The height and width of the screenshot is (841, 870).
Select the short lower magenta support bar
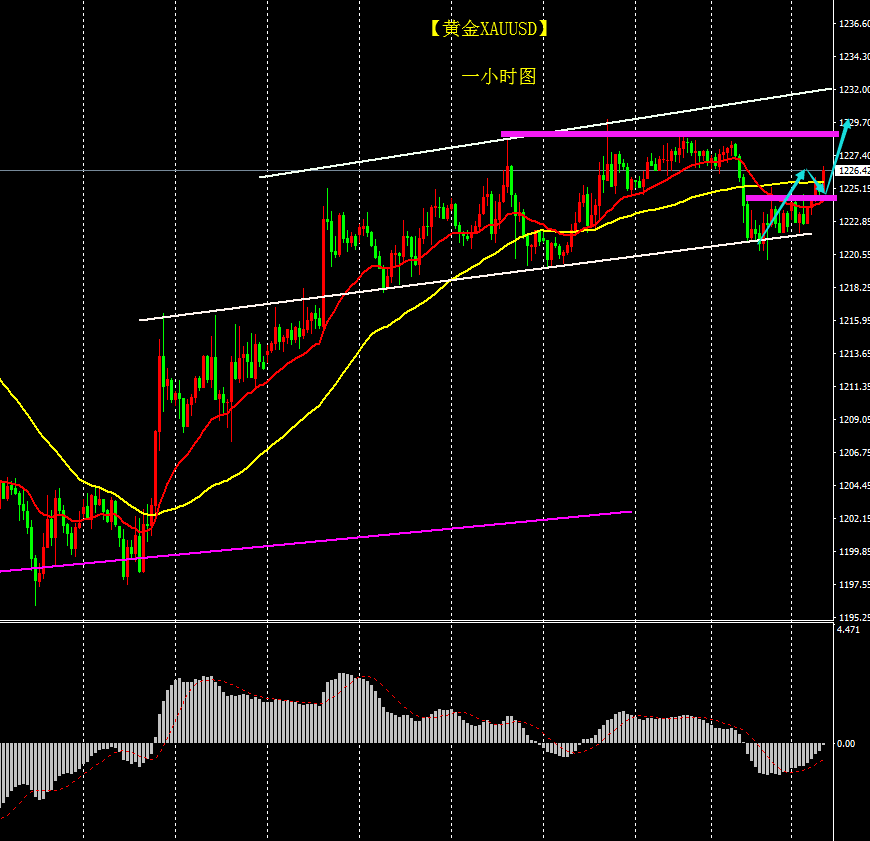[x=790, y=198]
